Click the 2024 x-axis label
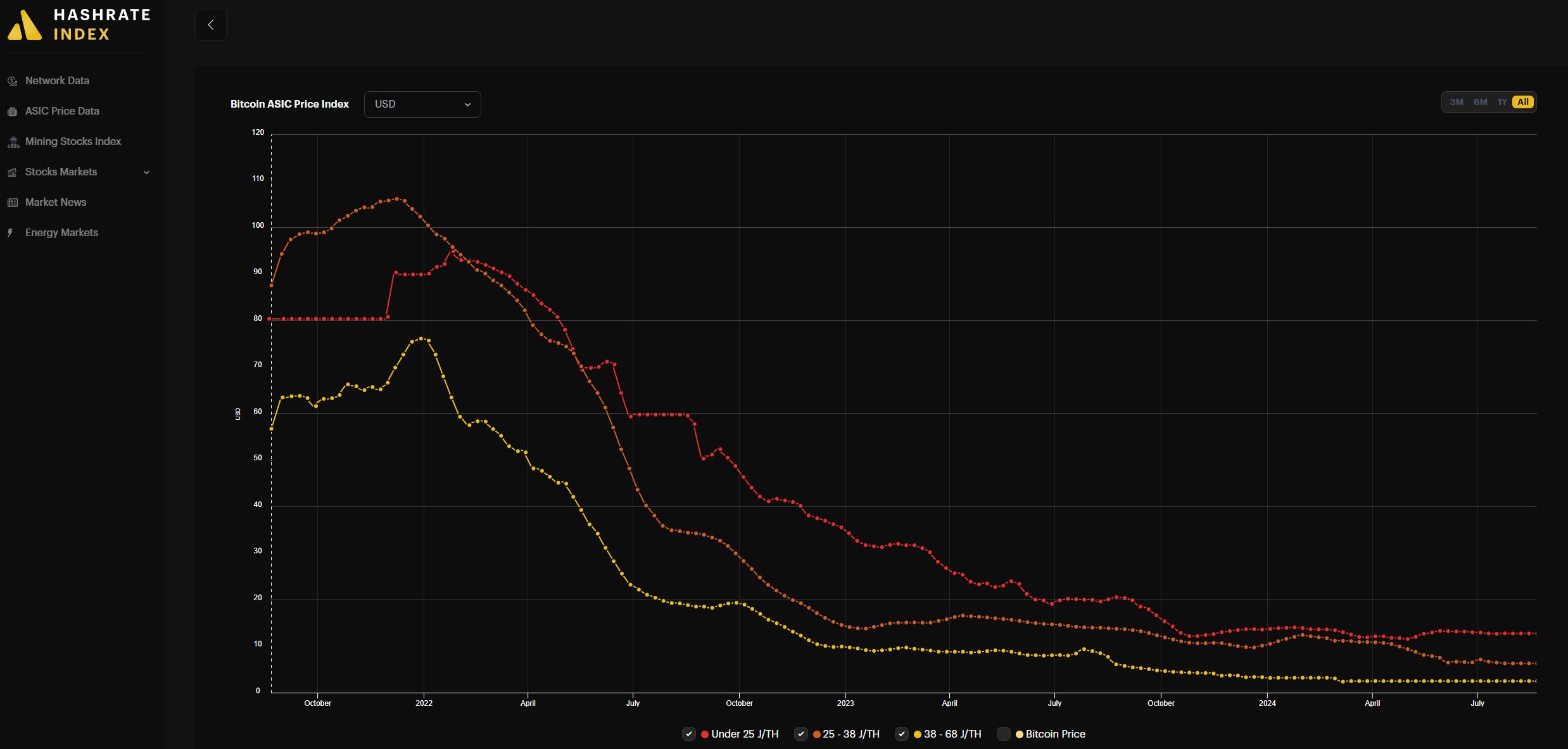 pos(1267,703)
